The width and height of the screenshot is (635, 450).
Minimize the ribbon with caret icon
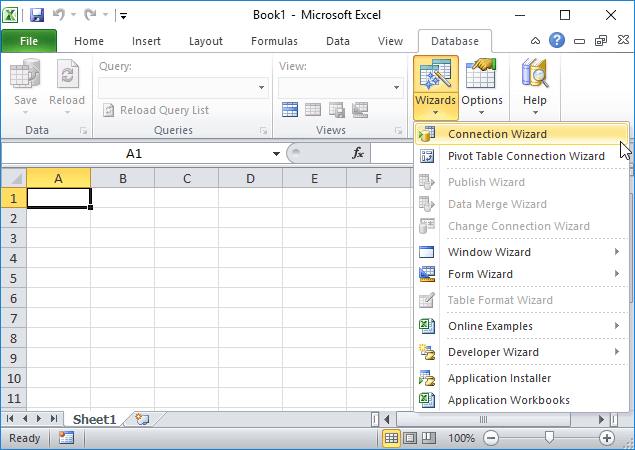535,41
